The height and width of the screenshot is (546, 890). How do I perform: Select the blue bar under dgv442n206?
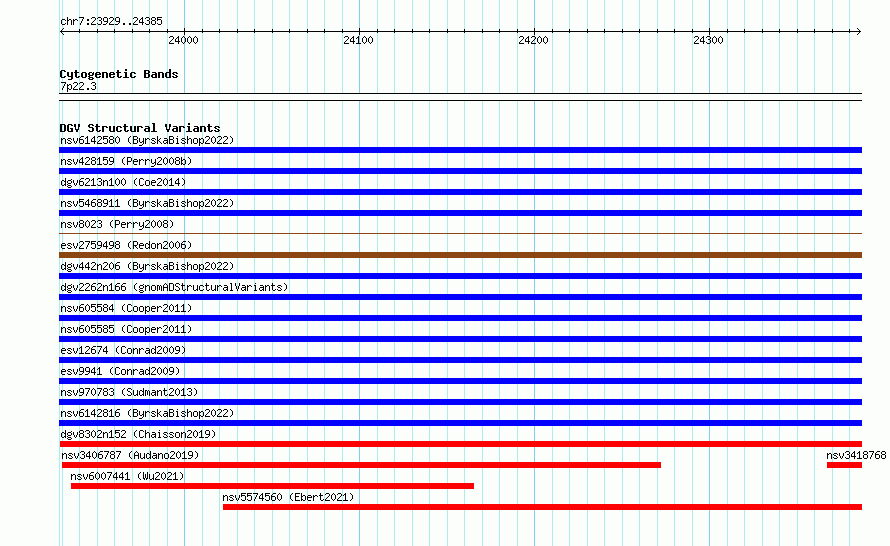460,276
